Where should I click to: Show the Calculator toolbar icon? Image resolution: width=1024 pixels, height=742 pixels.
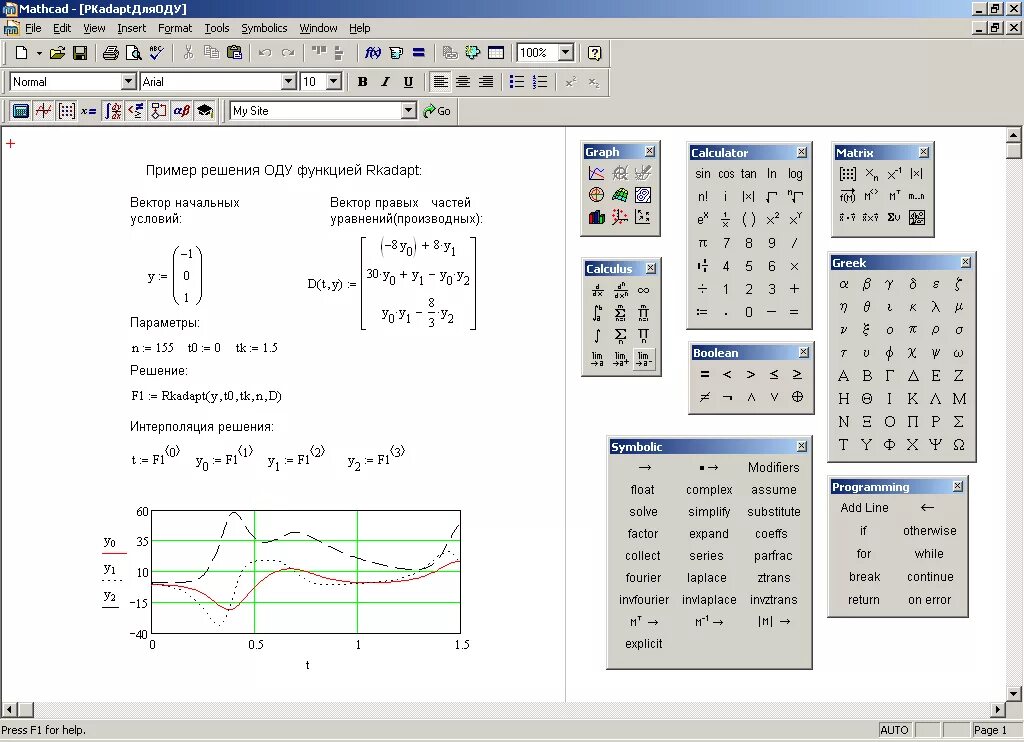(21, 111)
